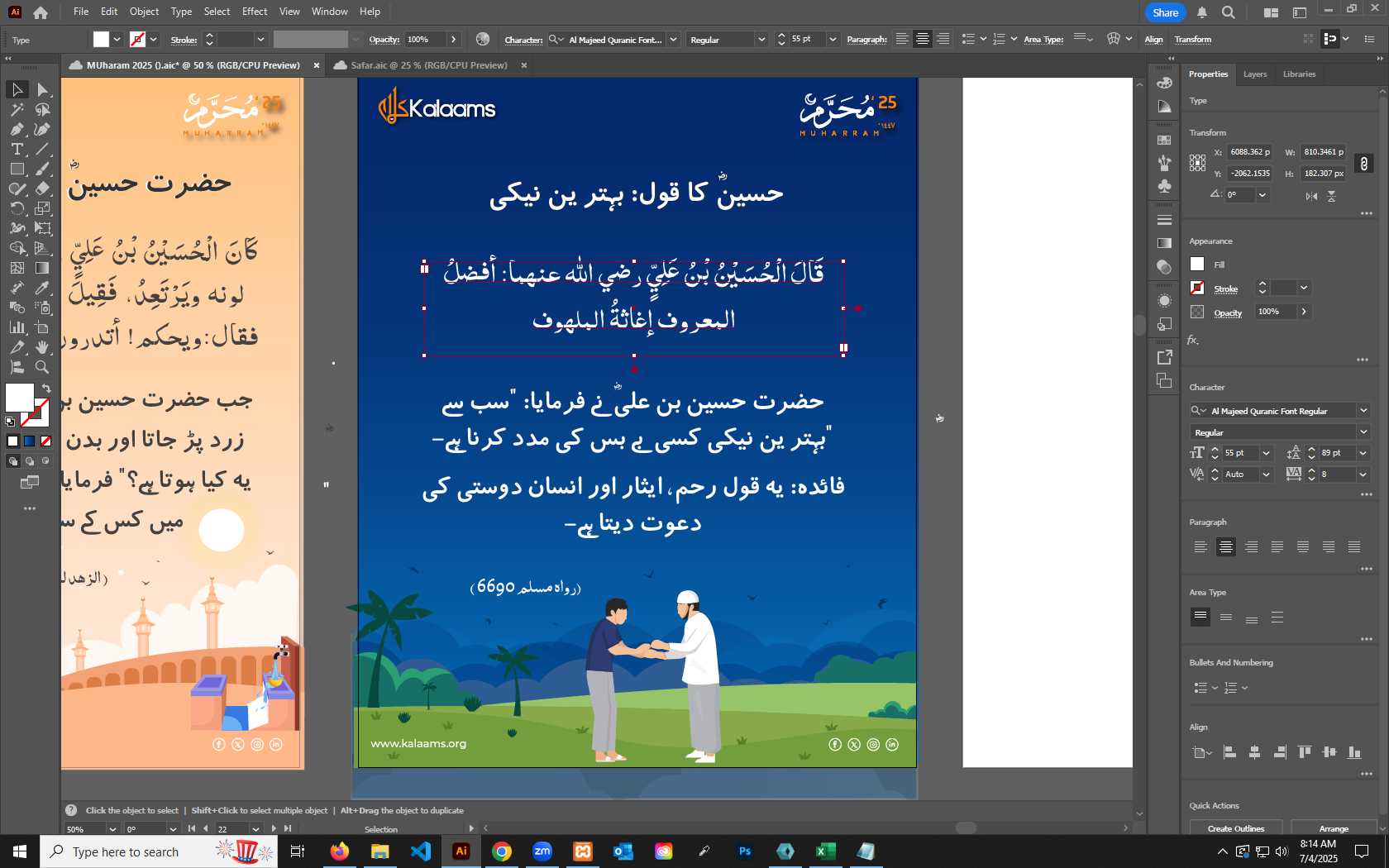The image size is (1389, 868).
Task: Select the Scale tool
Action: pyautogui.click(x=43, y=208)
